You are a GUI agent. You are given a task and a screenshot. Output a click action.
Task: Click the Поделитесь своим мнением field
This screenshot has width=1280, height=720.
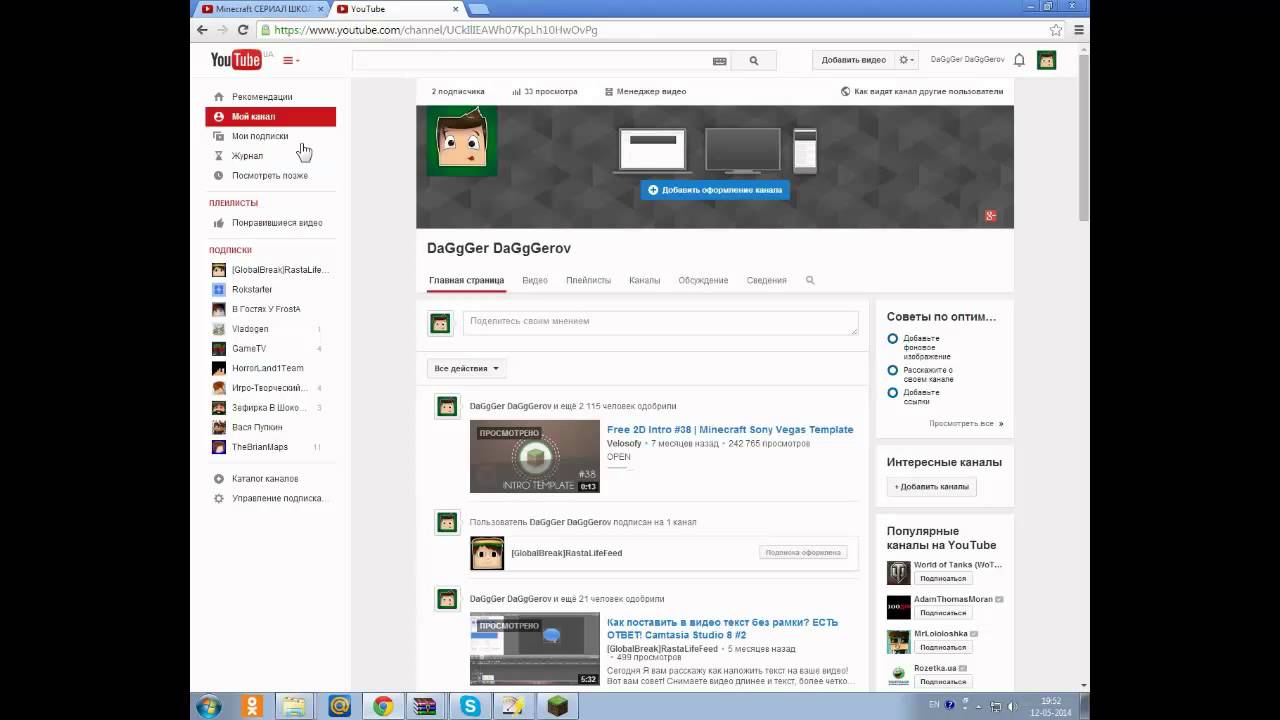pos(660,322)
